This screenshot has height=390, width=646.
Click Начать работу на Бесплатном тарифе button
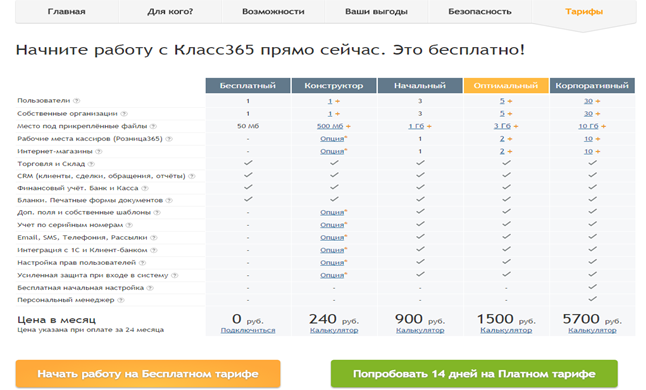click(148, 374)
